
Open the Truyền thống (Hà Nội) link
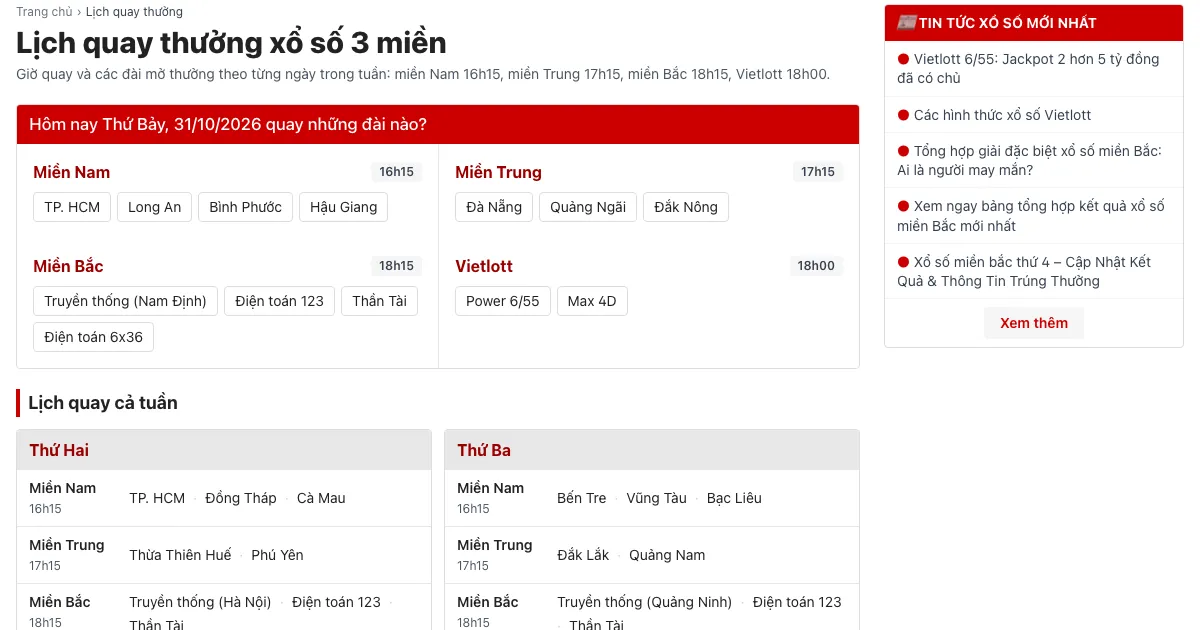point(200,602)
